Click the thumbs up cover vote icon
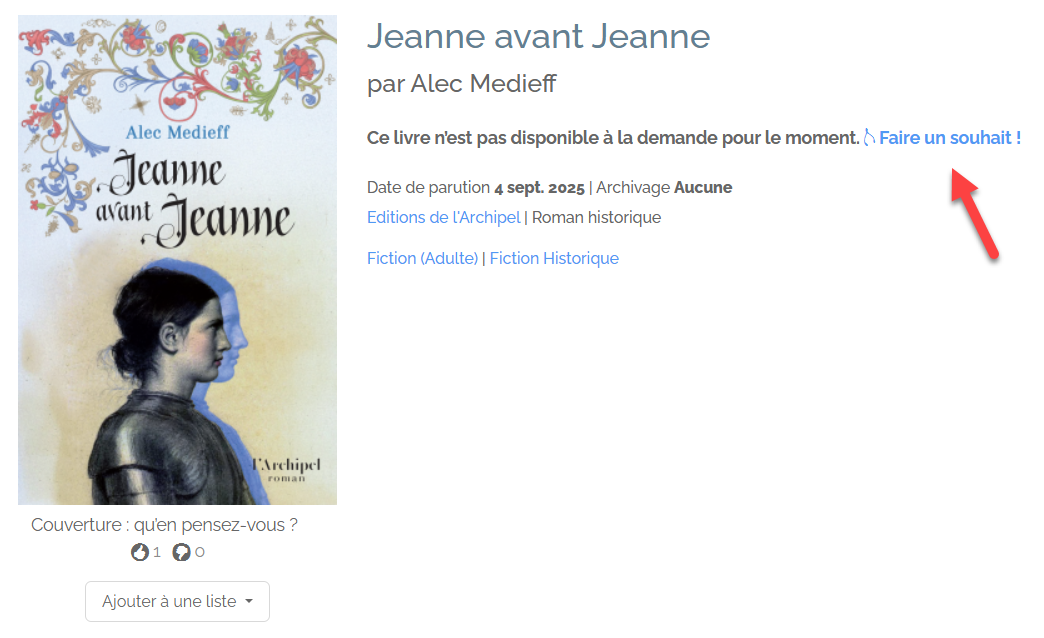Viewport: 1044px width, 638px height. pyautogui.click(x=140, y=552)
